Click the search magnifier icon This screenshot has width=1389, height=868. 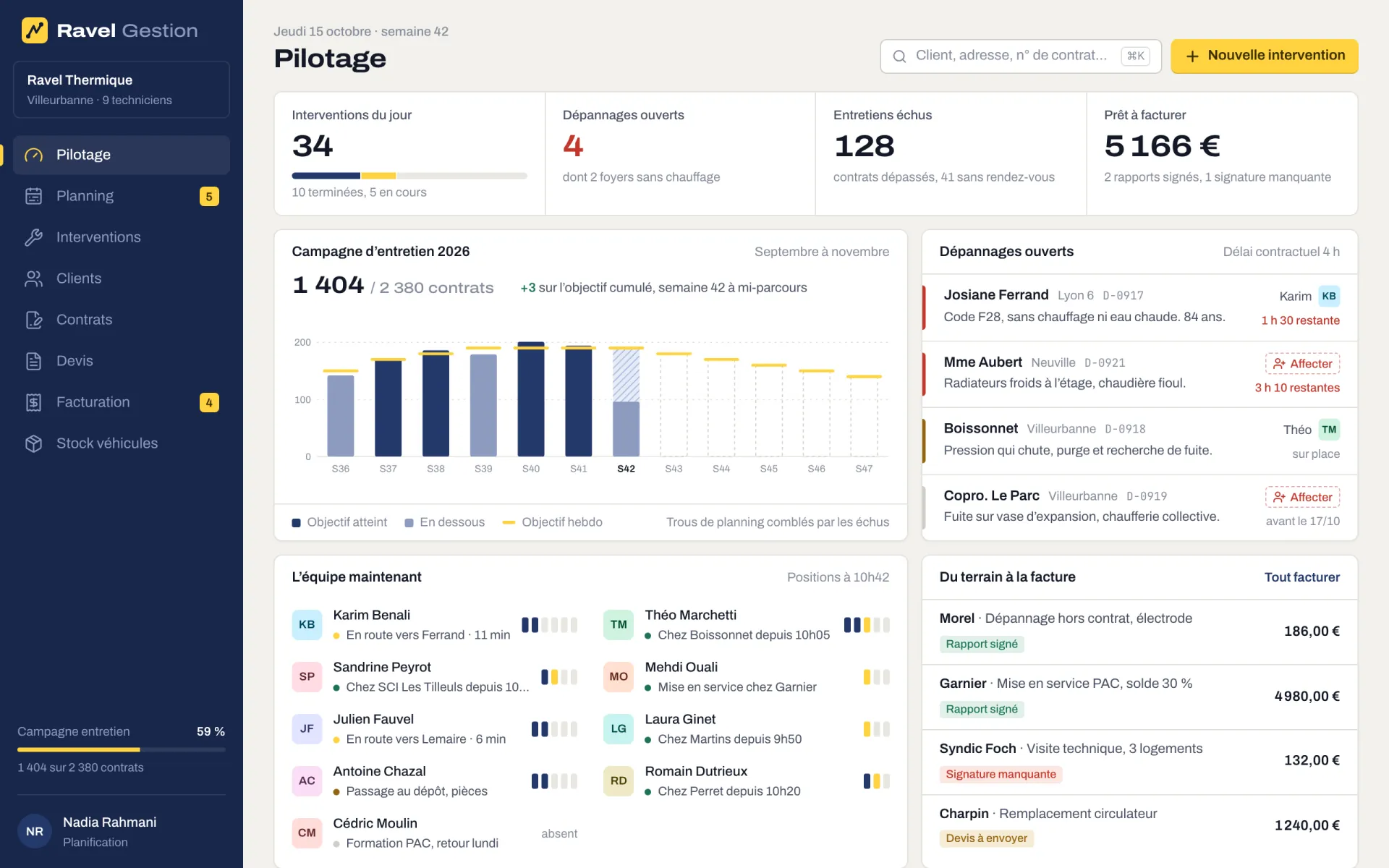(x=899, y=56)
